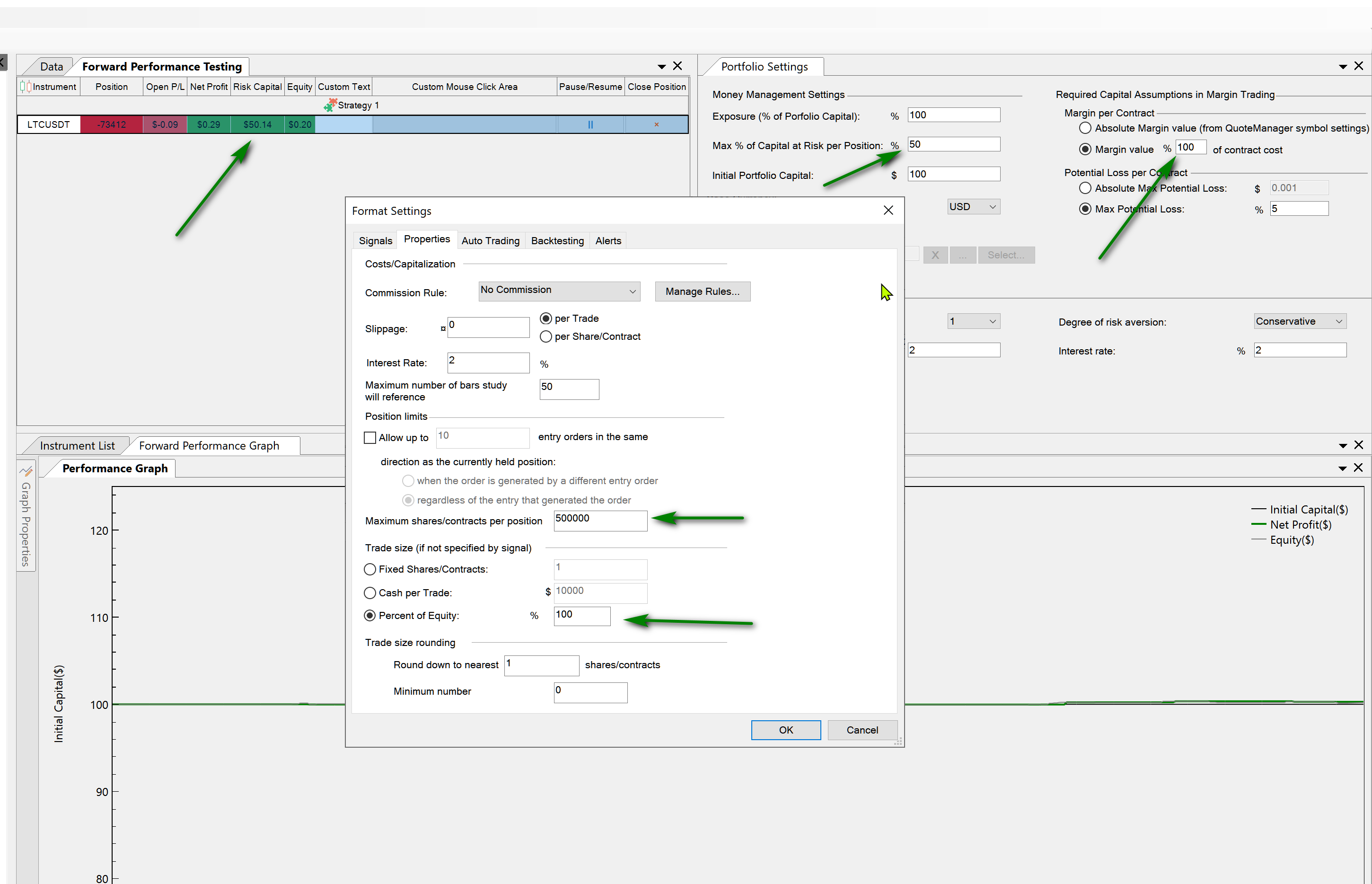This screenshot has width=1372, height=884.
Task: Open the Degree of risk aversion dropdown
Action: (x=1300, y=321)
